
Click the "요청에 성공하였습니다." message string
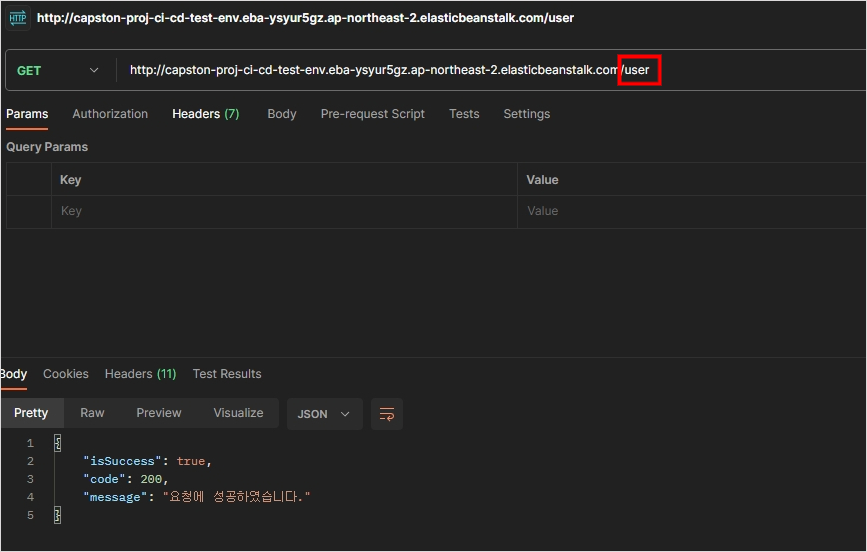[x=237, y=497]
